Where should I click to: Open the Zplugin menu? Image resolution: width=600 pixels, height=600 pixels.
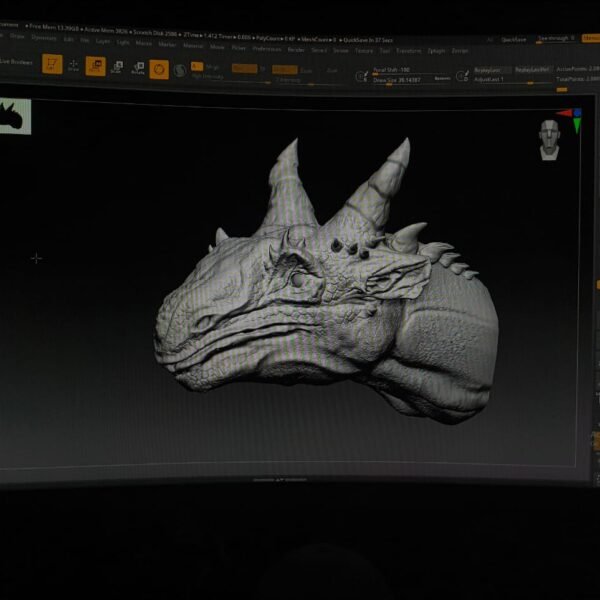coord(436,50)
